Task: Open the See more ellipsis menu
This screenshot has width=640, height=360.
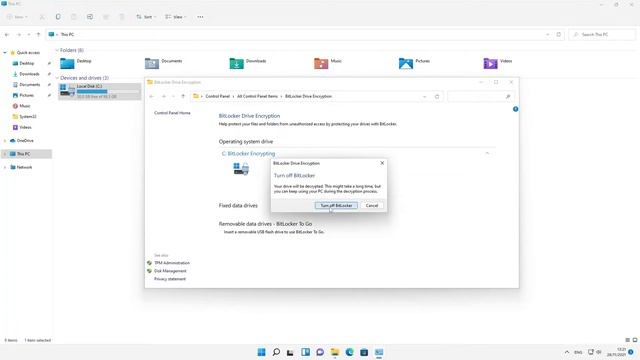Action: (x=200, y=17)
